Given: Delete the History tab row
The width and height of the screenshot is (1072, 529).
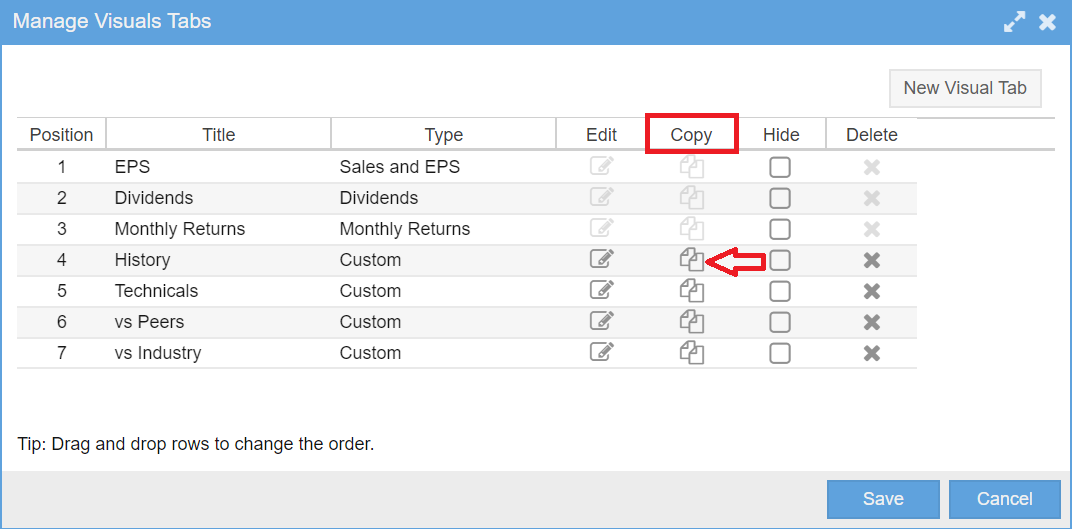Looking at the screenshot, I should point(872,260).
